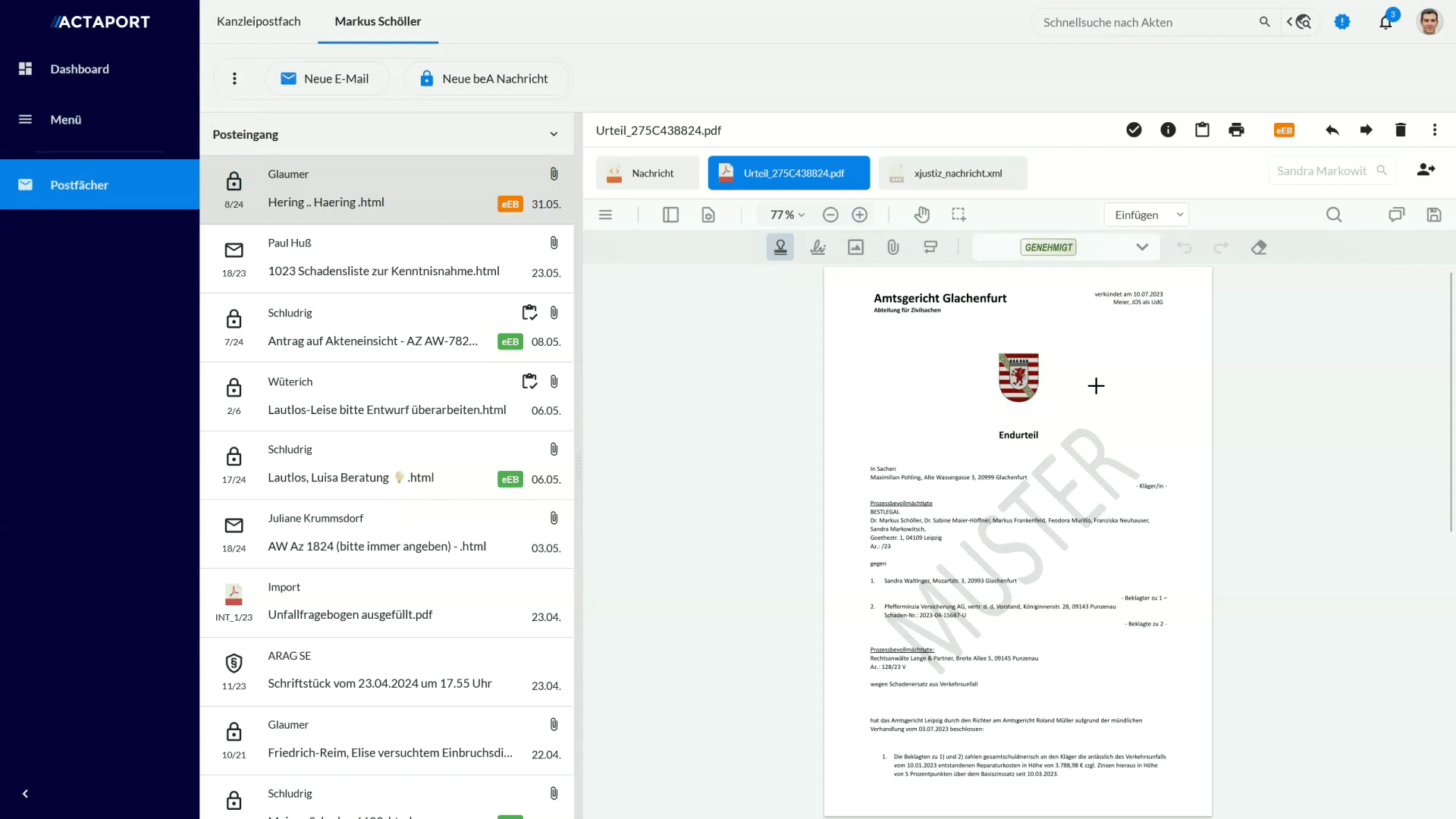Open PDF viewer hamburger menu
Viewport: 1456px width, 819px height.
click(605, 215)
